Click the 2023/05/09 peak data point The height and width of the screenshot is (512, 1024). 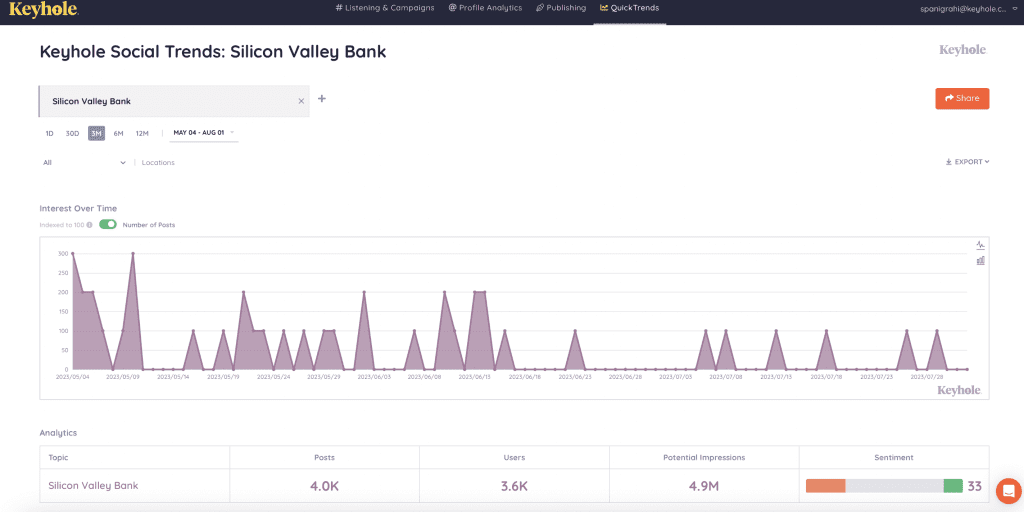coord(133,253)
